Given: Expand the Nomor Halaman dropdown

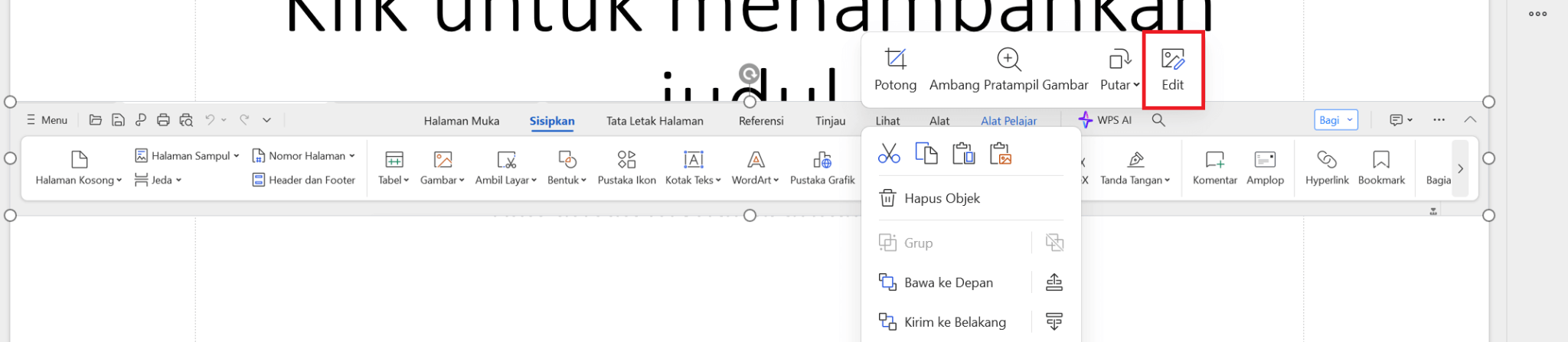Looking at the screenshot, I should [304, 155].
